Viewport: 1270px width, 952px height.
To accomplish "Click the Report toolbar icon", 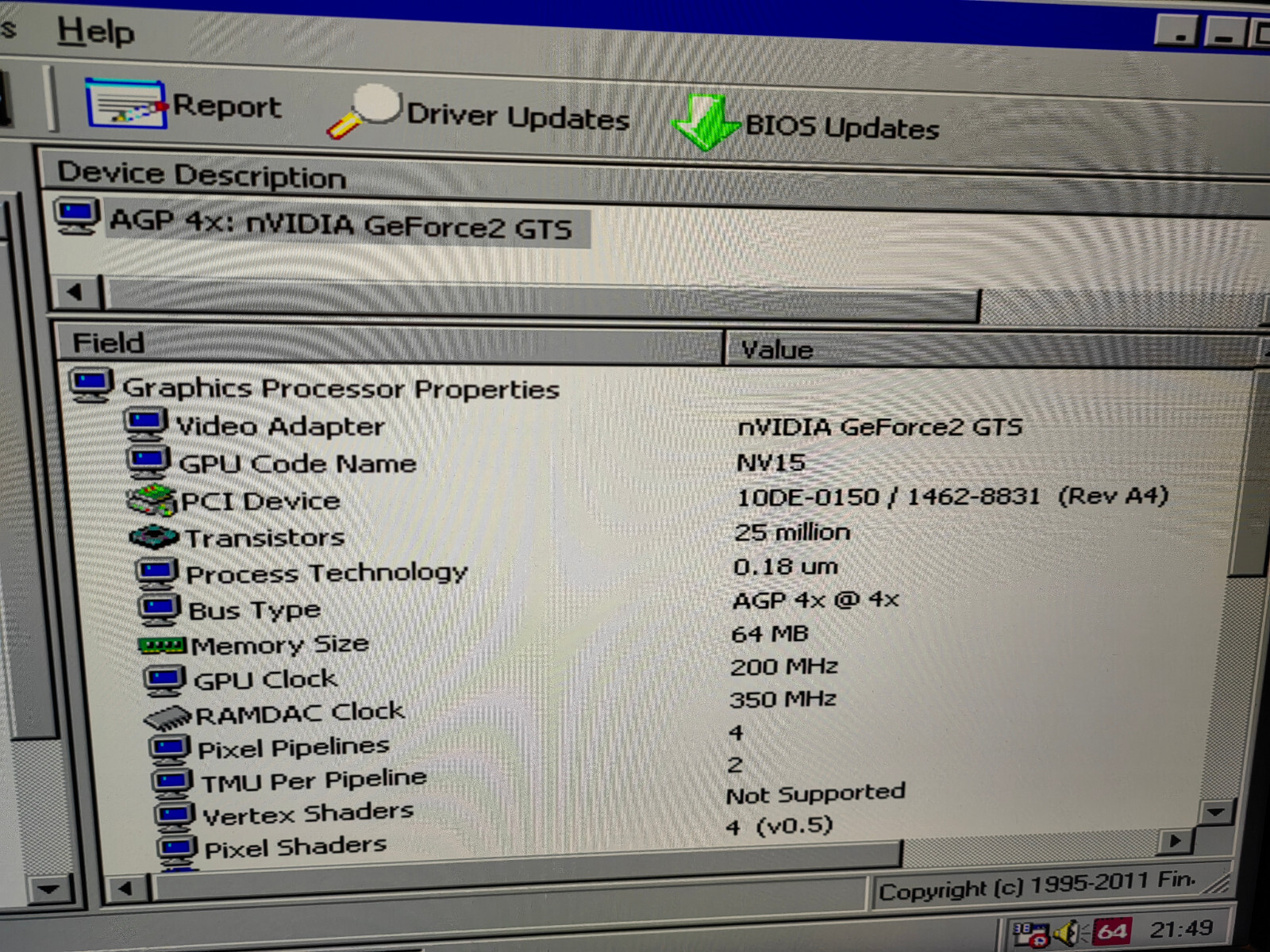I will [x=125, y=104].
